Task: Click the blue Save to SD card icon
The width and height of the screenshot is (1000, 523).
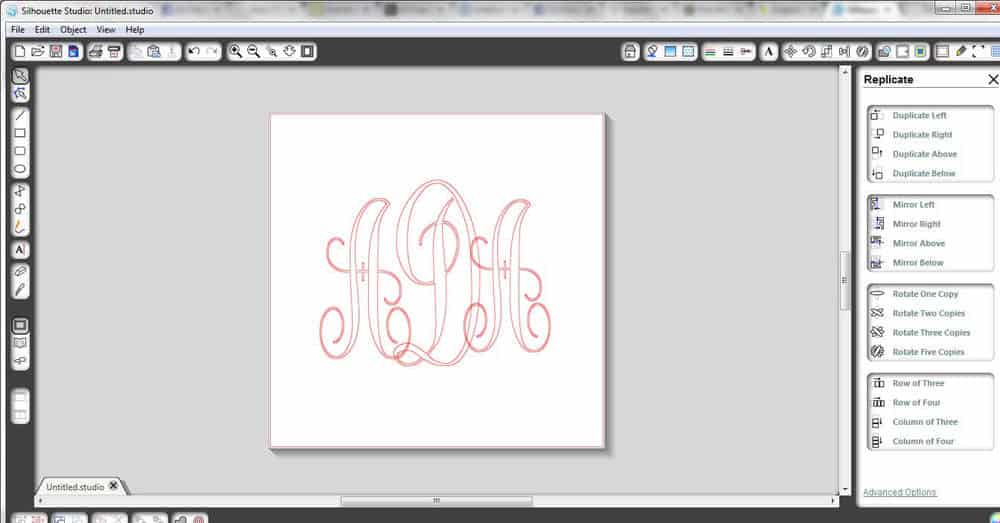Action: [x=73, y=51]
